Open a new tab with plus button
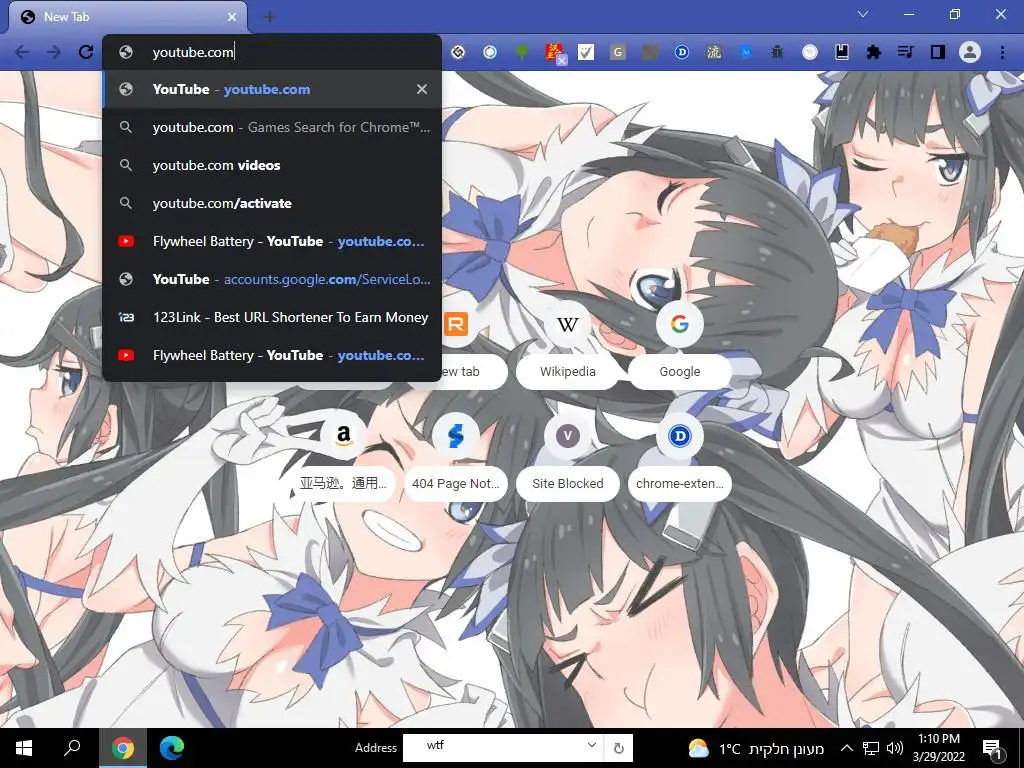This screenshot has height=768, width=1024. (x=270, y=17)
